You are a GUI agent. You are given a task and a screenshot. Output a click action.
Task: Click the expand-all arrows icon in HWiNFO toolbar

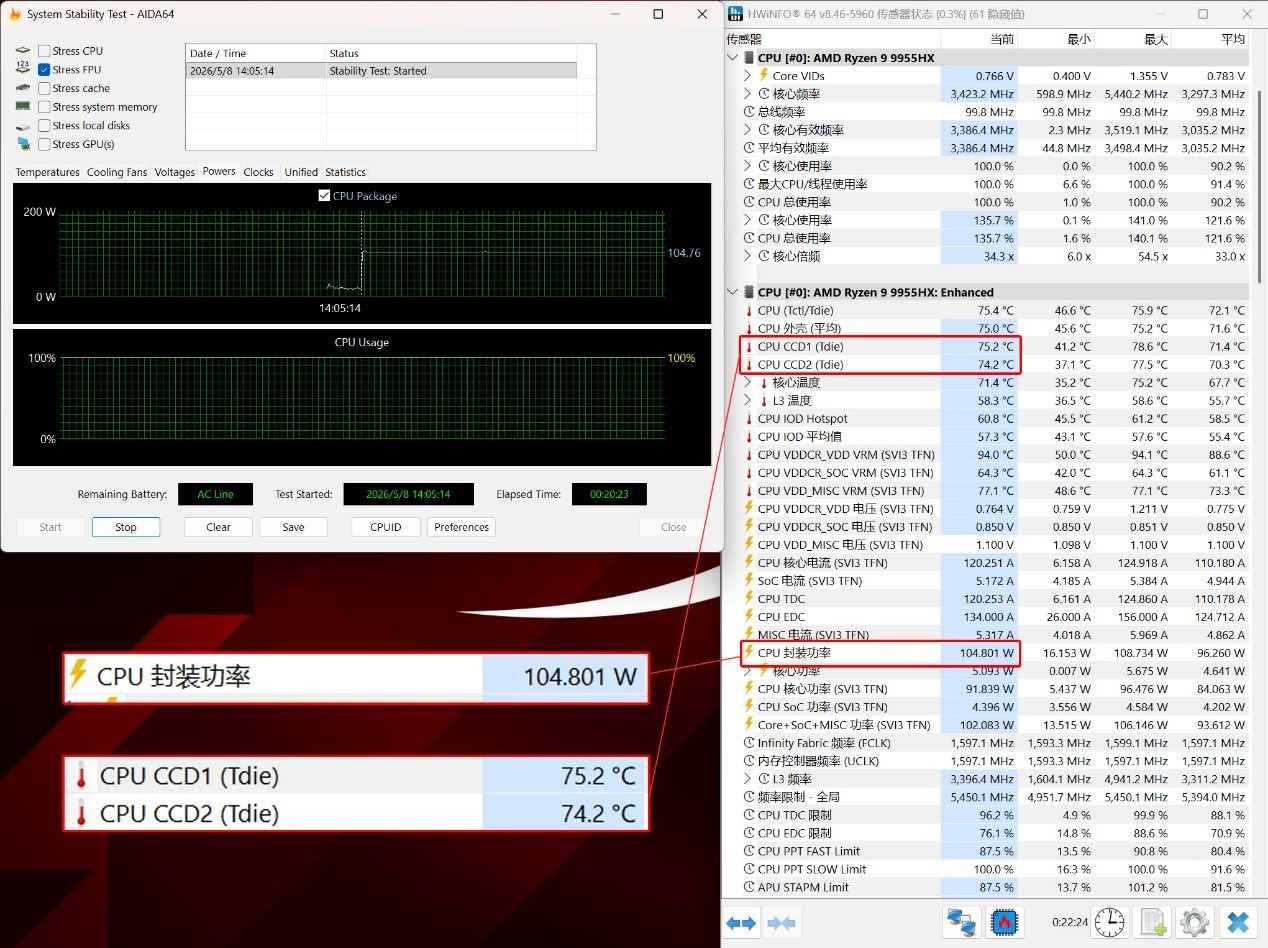pos(741,923)
